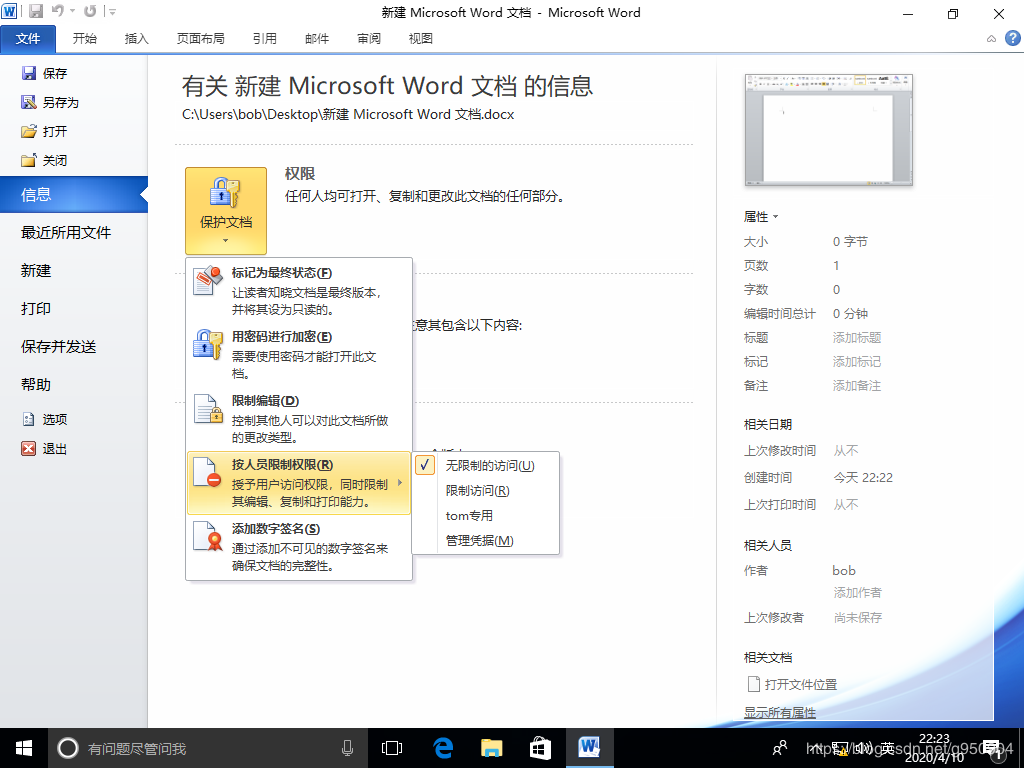Choose 添加数字签名 menu item
The width and height of the screenshot is (1024, 768).
click(x=300, y=547)
